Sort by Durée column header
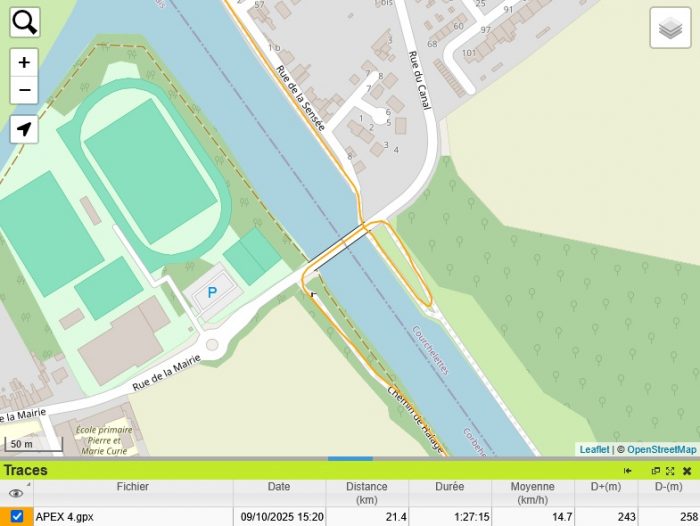The height and width of the screenshot is (526, 700). 450,486
